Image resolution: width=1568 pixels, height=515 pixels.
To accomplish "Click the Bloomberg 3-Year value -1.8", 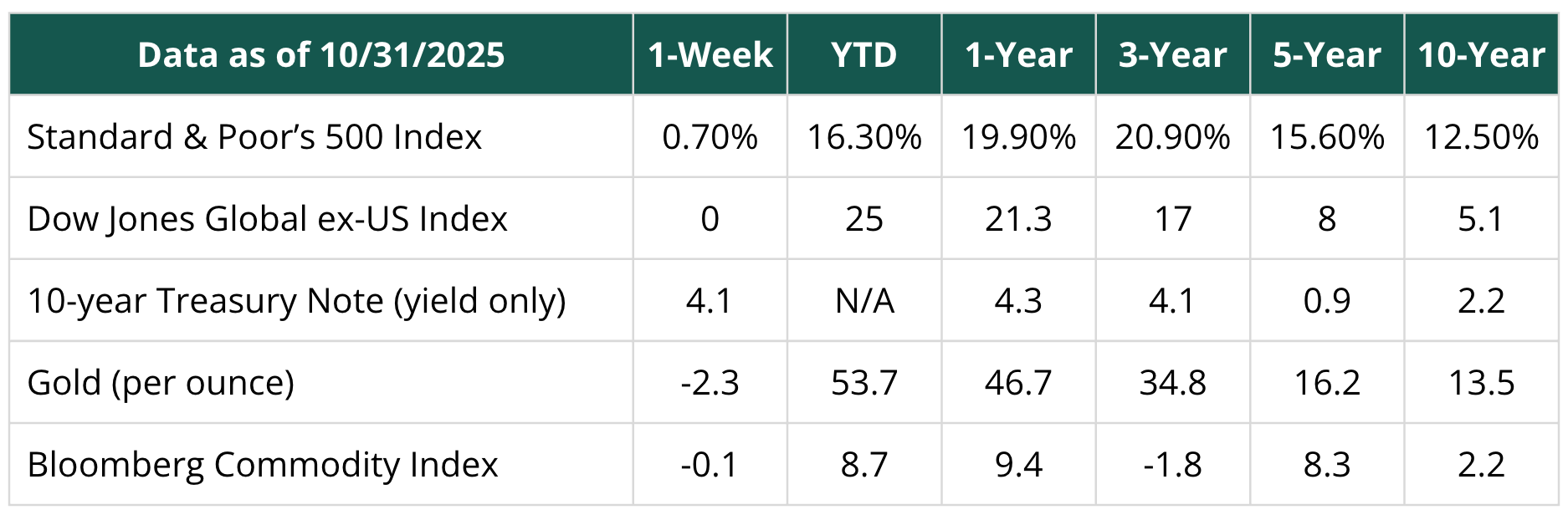I will [1172, 465].
